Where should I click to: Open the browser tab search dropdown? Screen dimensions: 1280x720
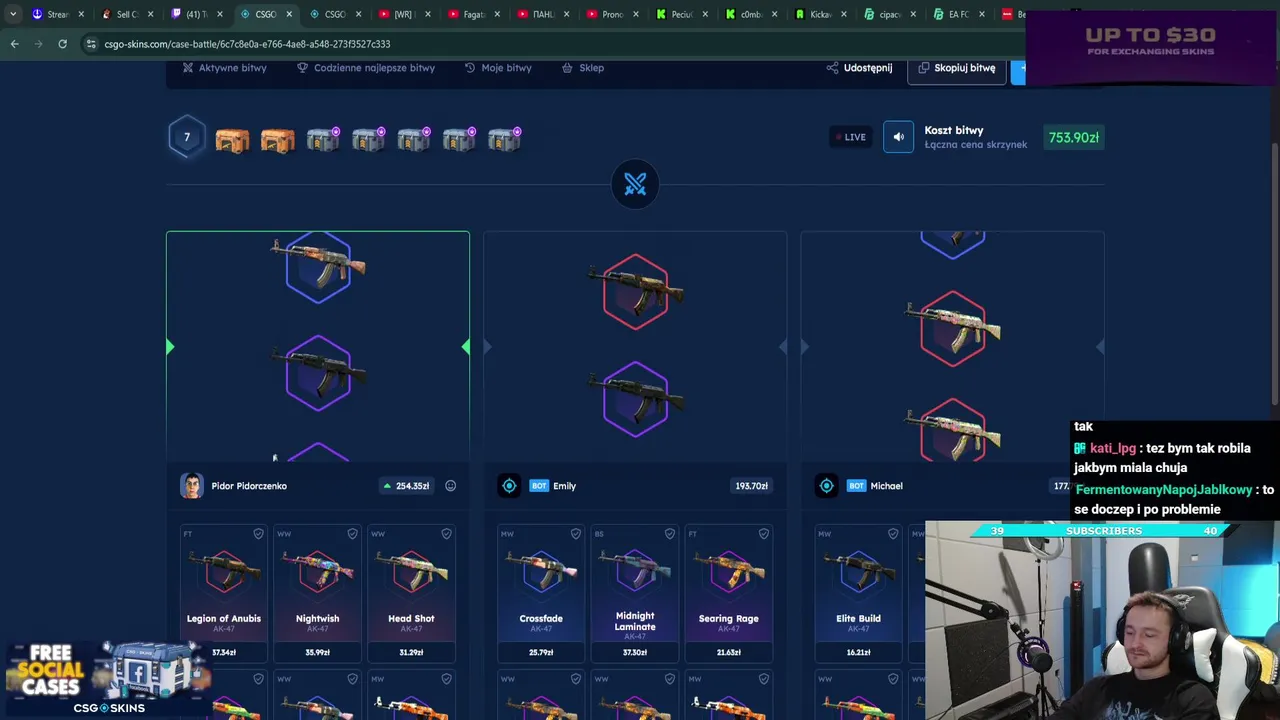pos(12,14)
